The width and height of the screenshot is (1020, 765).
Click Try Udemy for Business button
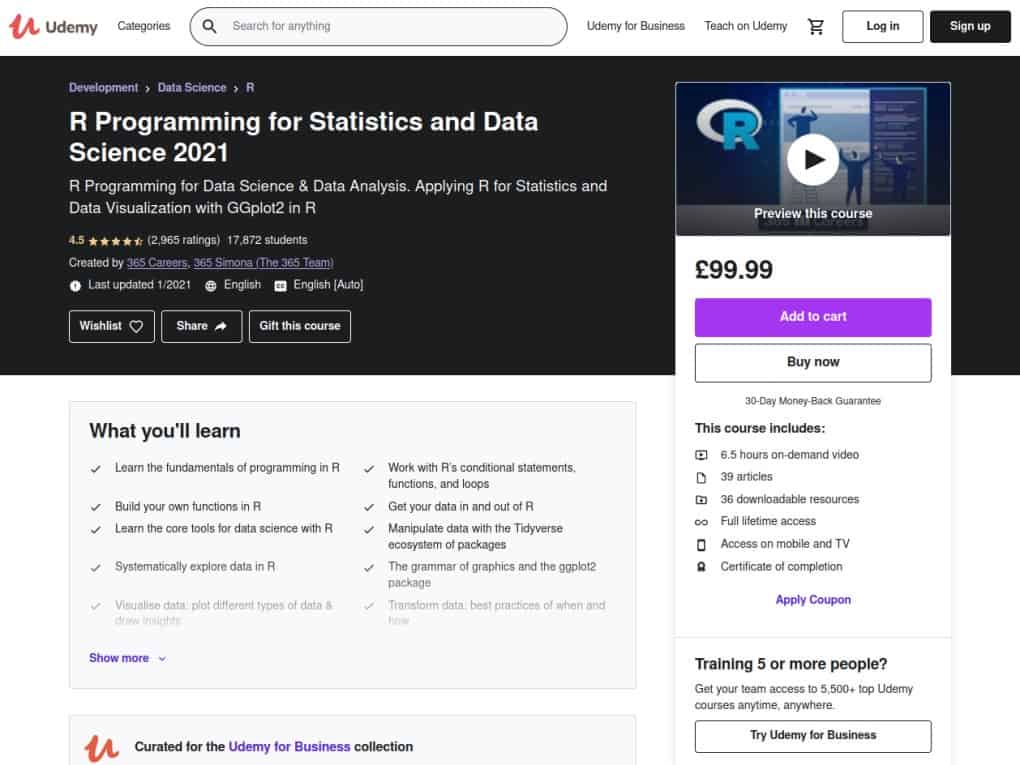pyautogui.click(x=812, y=736)
